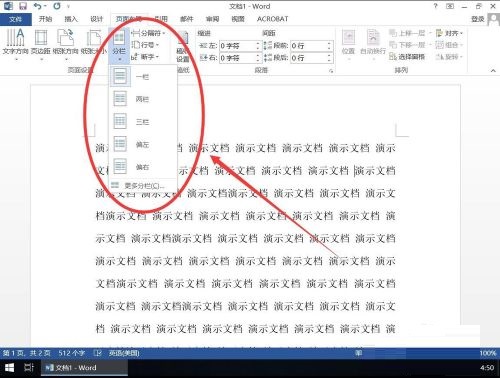This screenshot has width=500, height=378.
Task: Open the 旋转 (Rotate) dropdown
Action: point(449,57)
